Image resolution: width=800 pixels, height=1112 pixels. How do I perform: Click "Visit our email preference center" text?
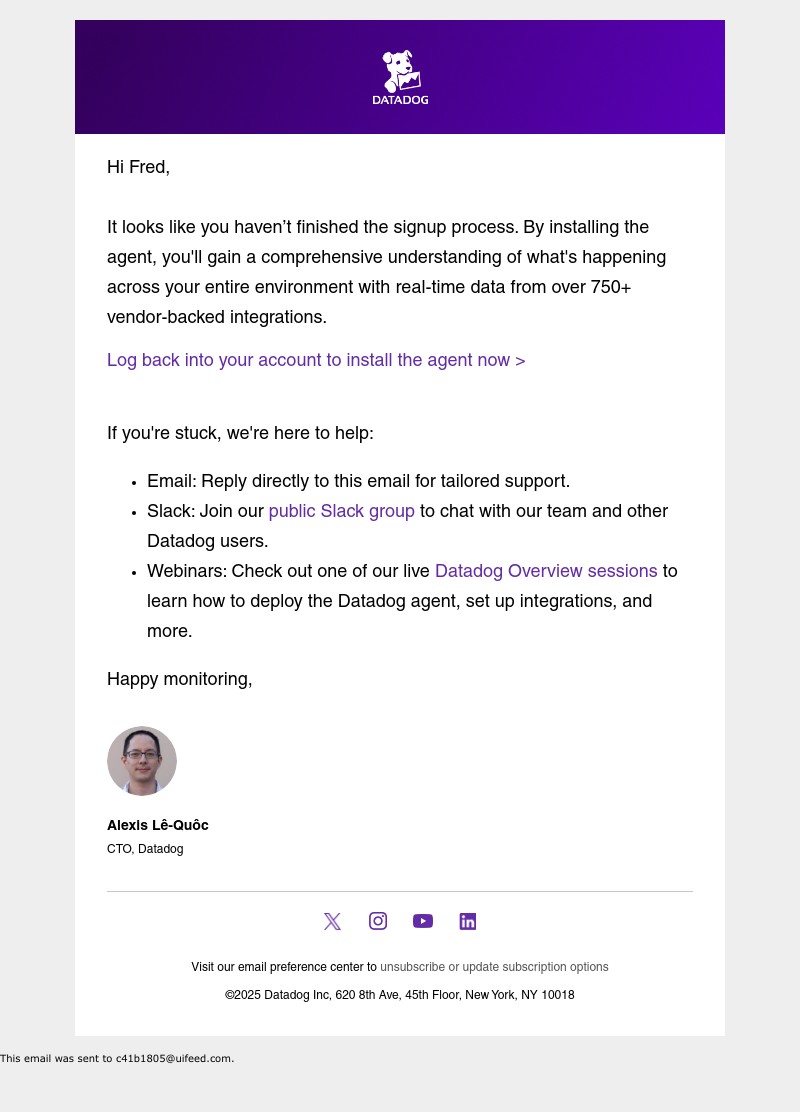click(284, 967)
